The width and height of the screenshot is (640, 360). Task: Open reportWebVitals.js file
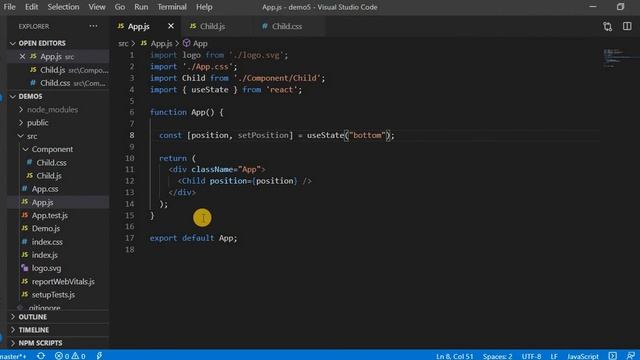click(x=63, y=282)
